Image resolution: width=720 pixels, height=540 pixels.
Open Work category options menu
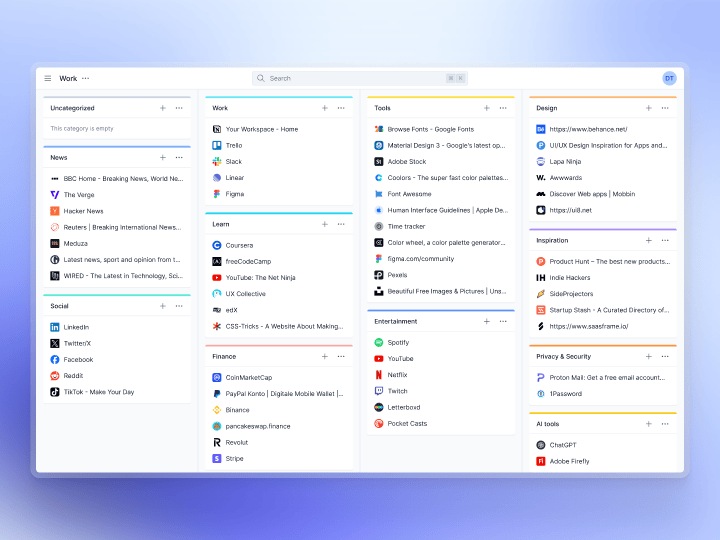(x=341, y=108)
